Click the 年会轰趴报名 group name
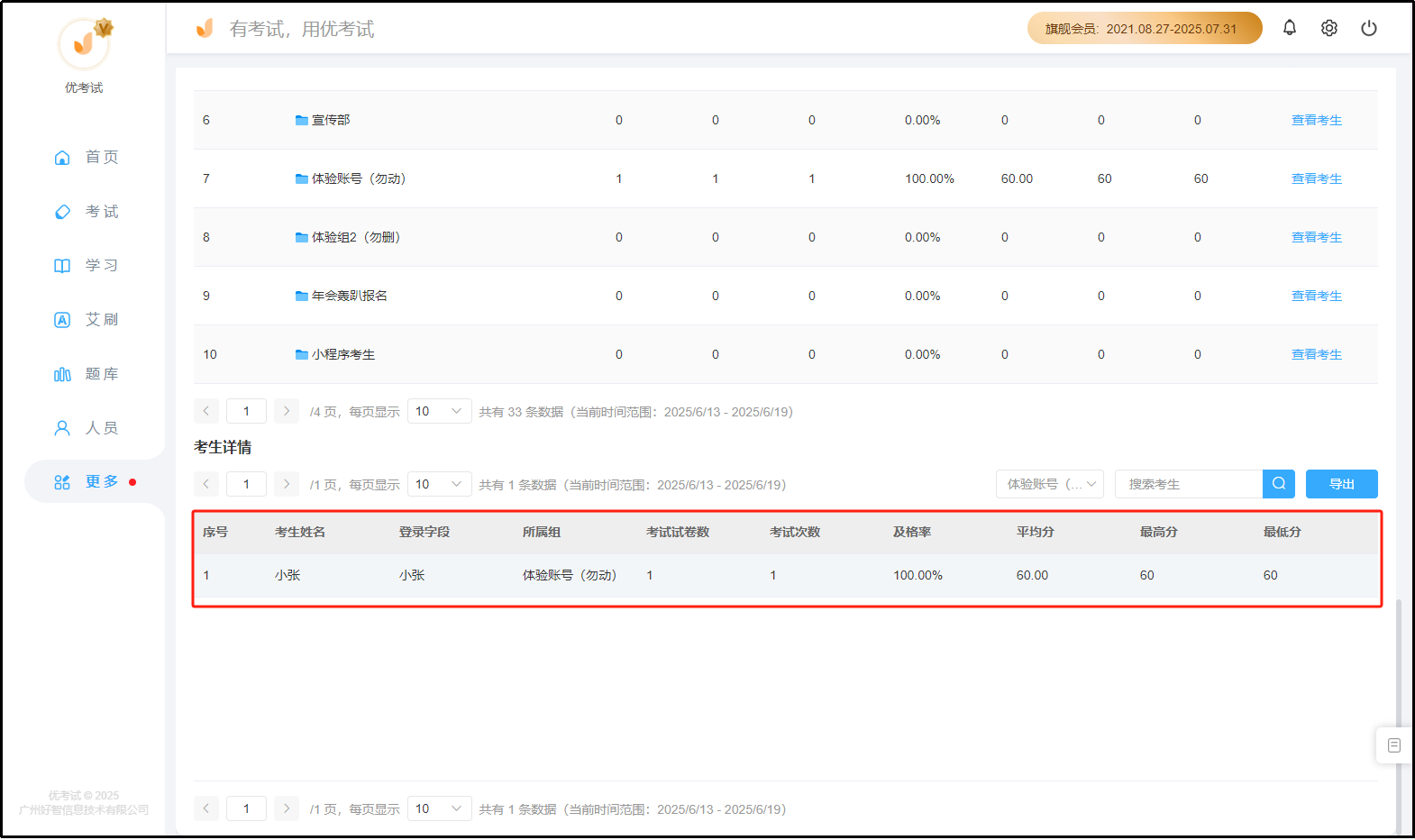Screen dimensions: 1415x840 (350, 296)
